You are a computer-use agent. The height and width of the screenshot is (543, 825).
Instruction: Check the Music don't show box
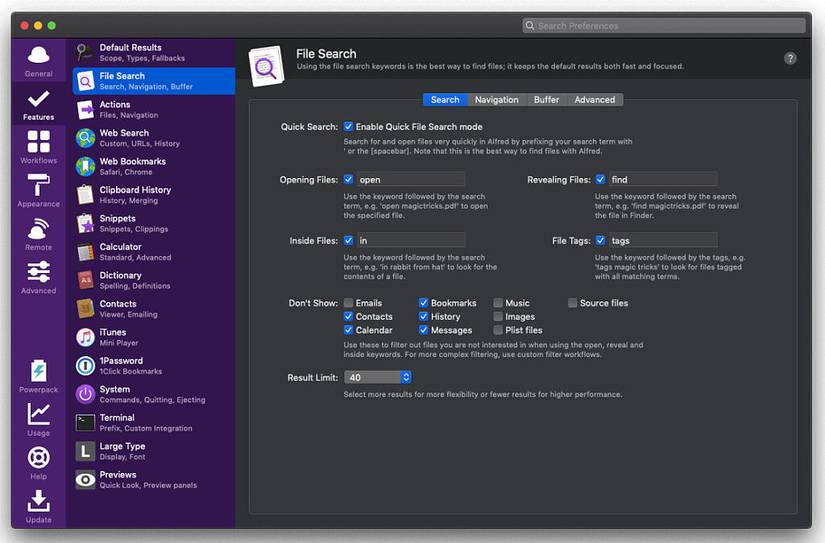[x=498, y=303]
